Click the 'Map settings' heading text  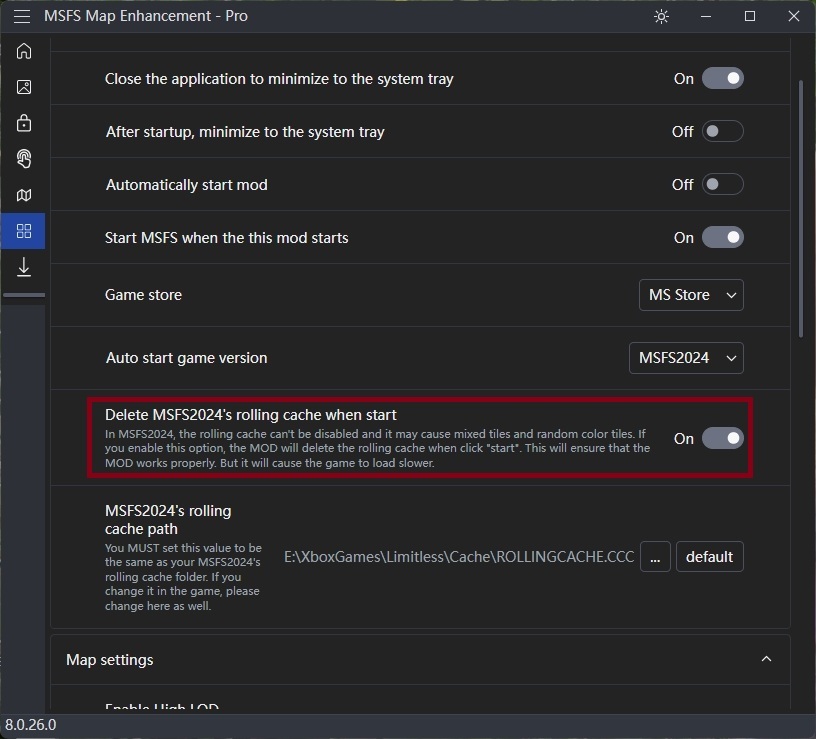click(x=109, y=659)
